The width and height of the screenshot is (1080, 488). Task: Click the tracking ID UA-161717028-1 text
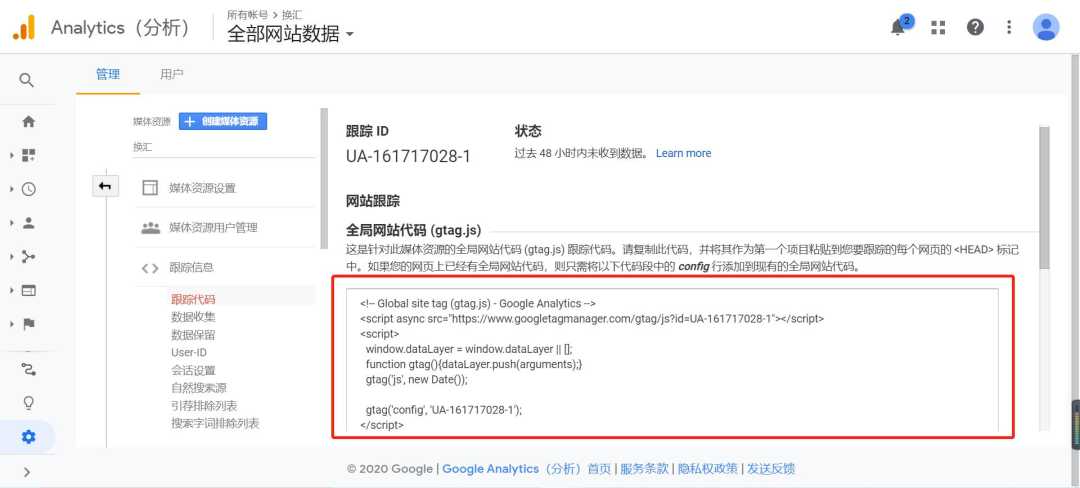408,157
